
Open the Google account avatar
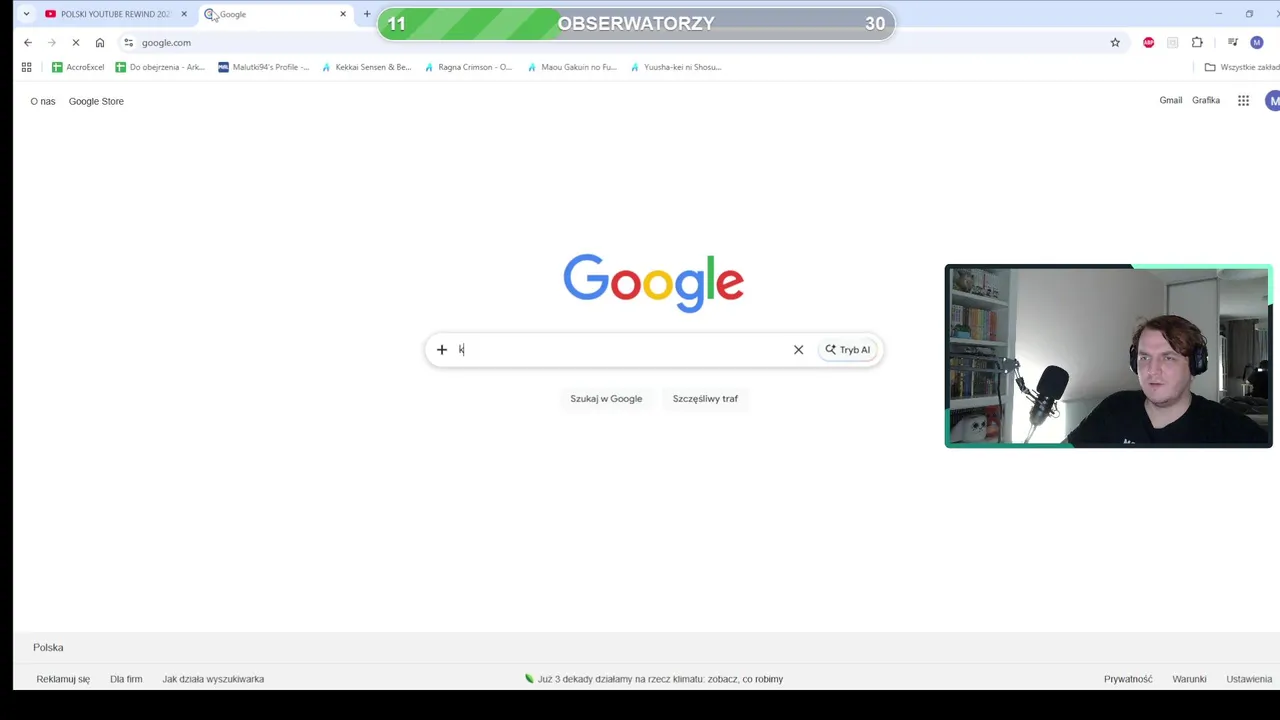tap(1273, 100)
